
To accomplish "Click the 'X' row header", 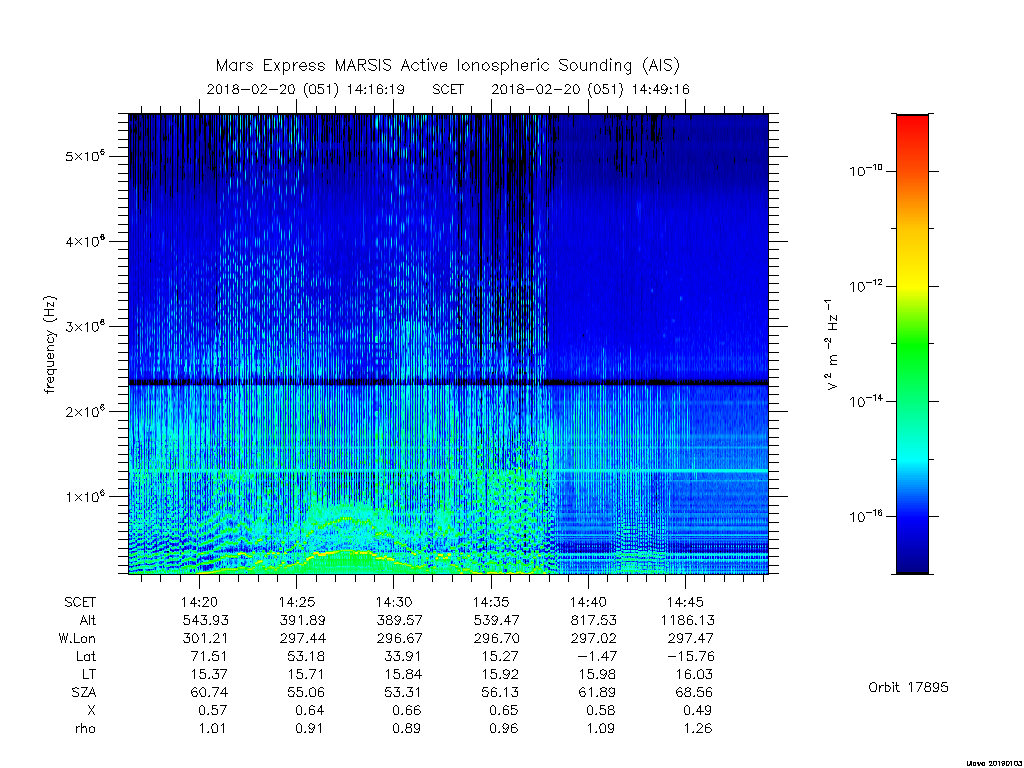I will (91, 710).
